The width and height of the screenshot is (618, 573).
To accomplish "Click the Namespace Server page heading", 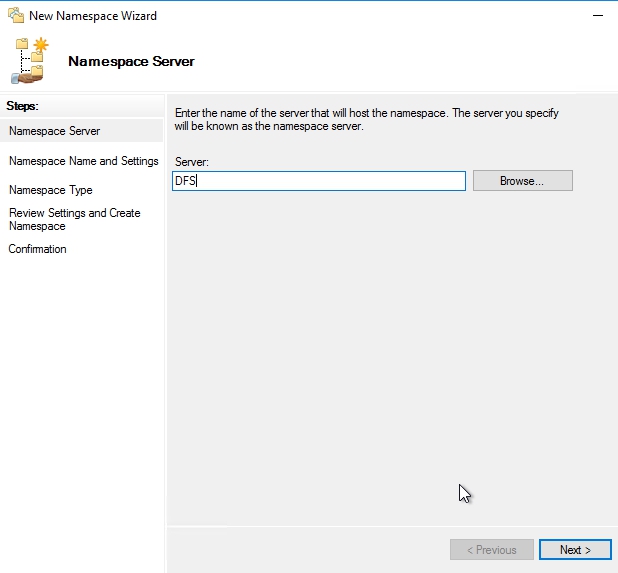I will pos(131,61).
